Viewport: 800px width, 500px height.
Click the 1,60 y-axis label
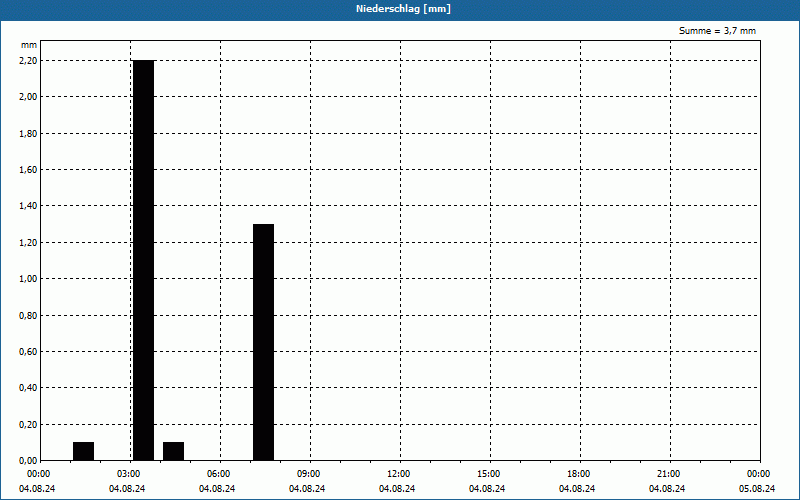click(x=29, y=170)
